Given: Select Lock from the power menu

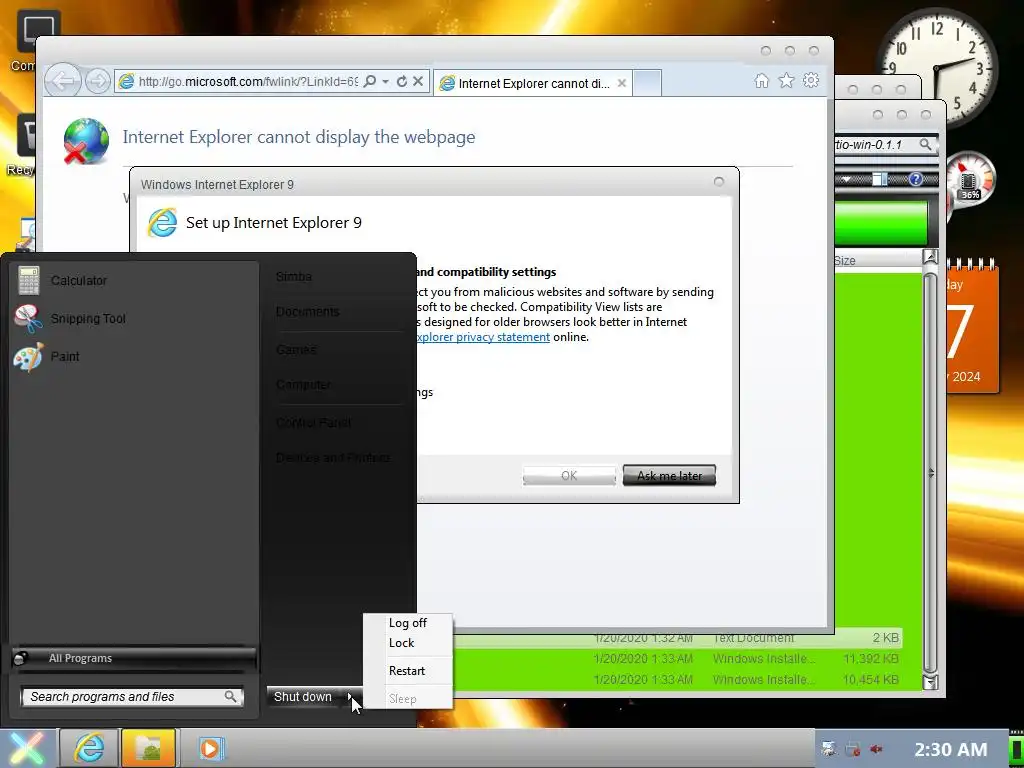Looking at the screenshot, I should tap(408, 643).
